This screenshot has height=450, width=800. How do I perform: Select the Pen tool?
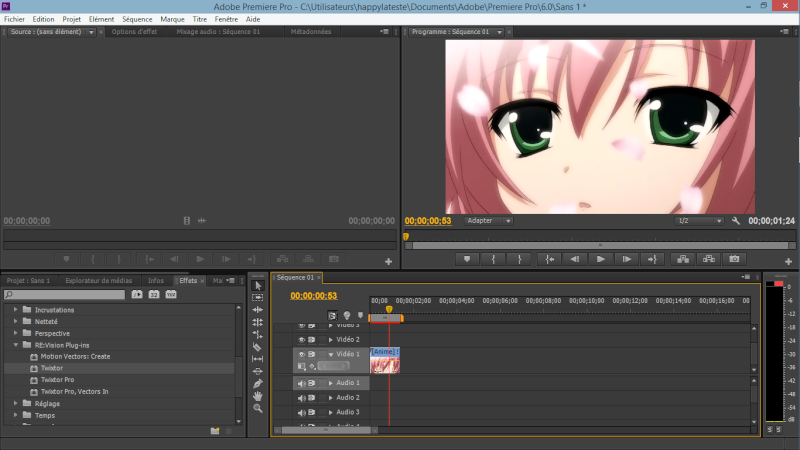click(258, 384)
